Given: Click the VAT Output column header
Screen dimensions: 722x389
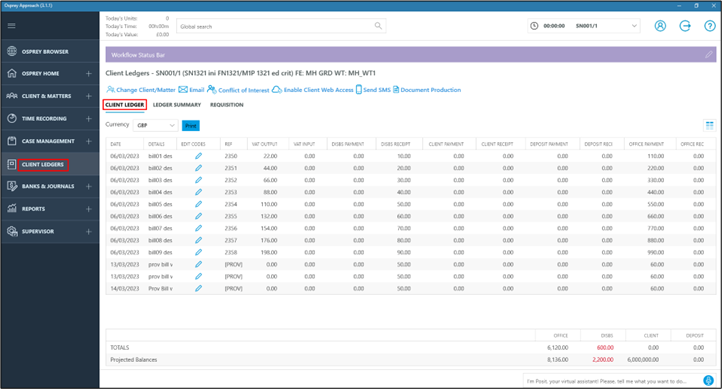Looking at the screenshot, I should [x=265, y=144].
